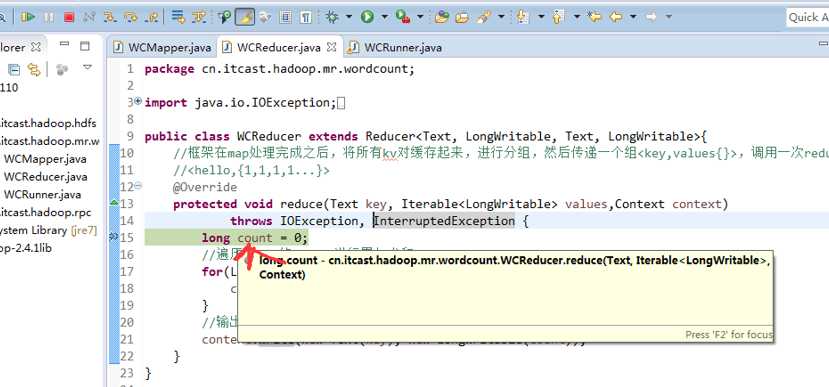Click the Search flashlight icon
The height and width of the screenshot is (387, 829).
click(x=483, y=17)
